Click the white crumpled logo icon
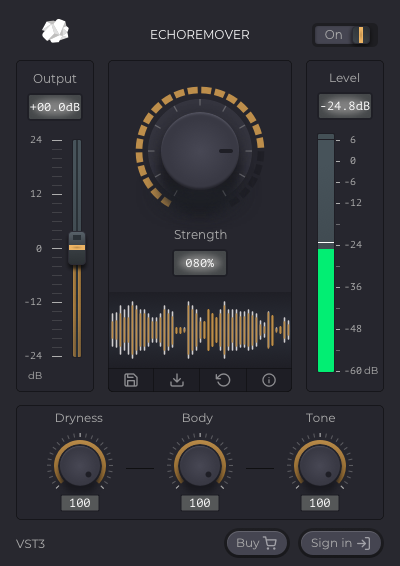400x566 pixels. [55, 31]
